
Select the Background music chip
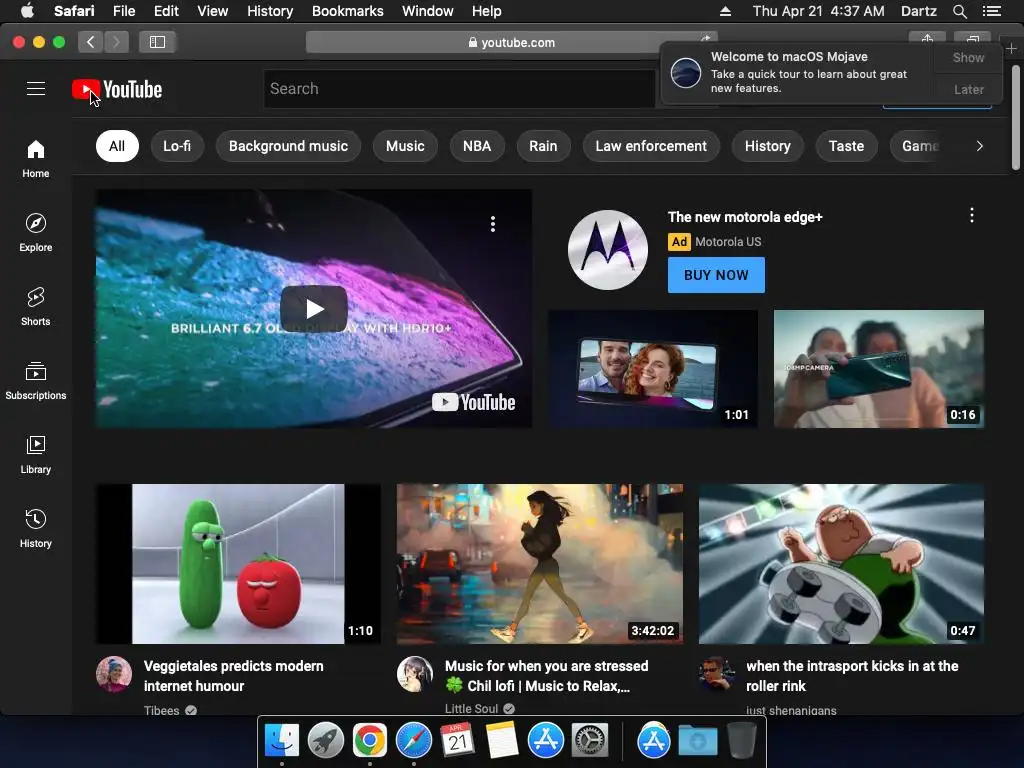(x=288, y=146)
